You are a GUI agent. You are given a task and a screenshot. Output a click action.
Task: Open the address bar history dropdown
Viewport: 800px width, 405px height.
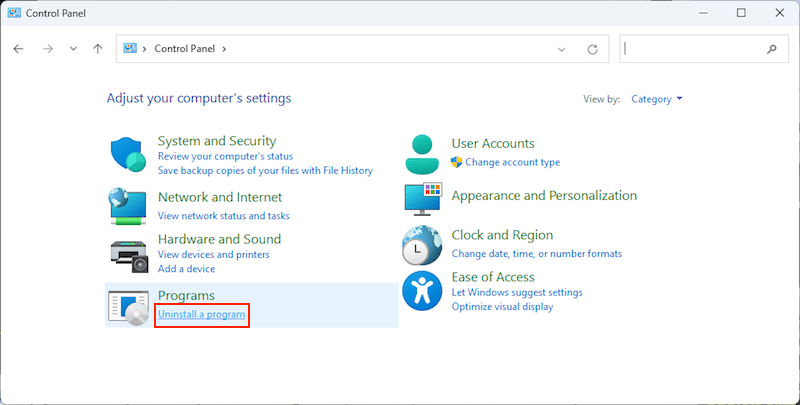point(564,49)
